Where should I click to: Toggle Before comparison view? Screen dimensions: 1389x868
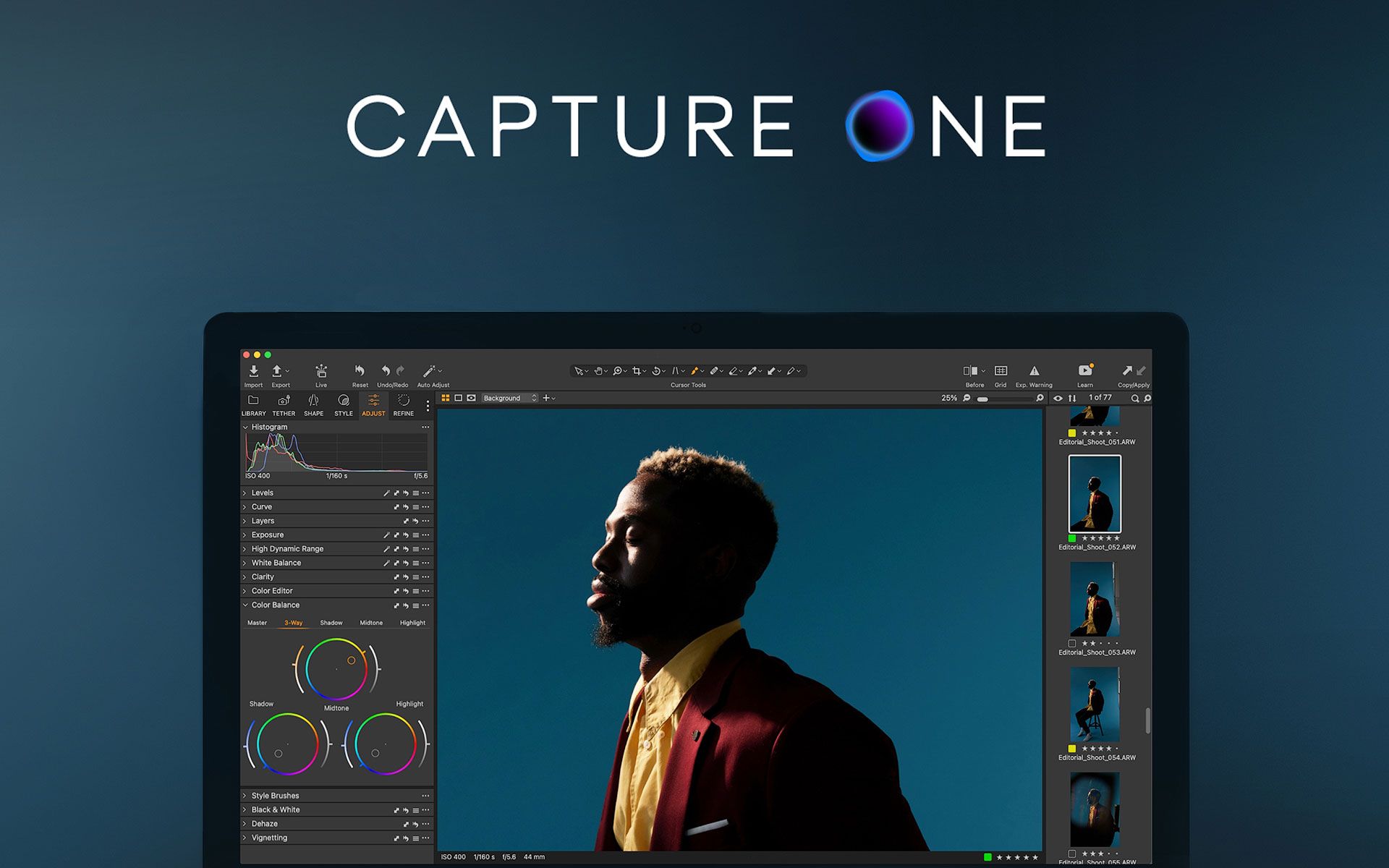pyautogui.click(x=970, y=371)
